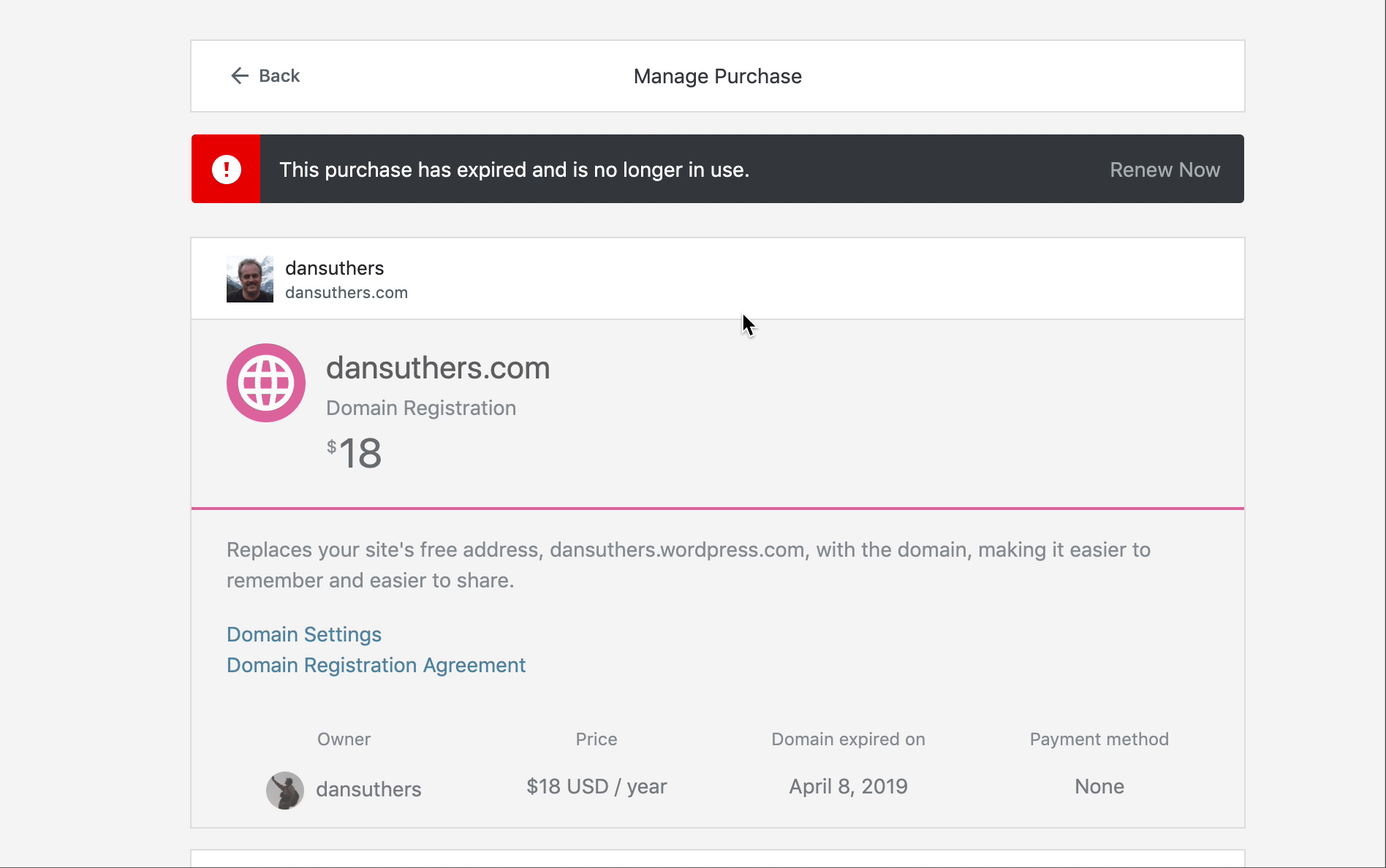Select the pink globe Domain Registration icon
This screenshot has width=1386, height=868.
pos(265,382)
